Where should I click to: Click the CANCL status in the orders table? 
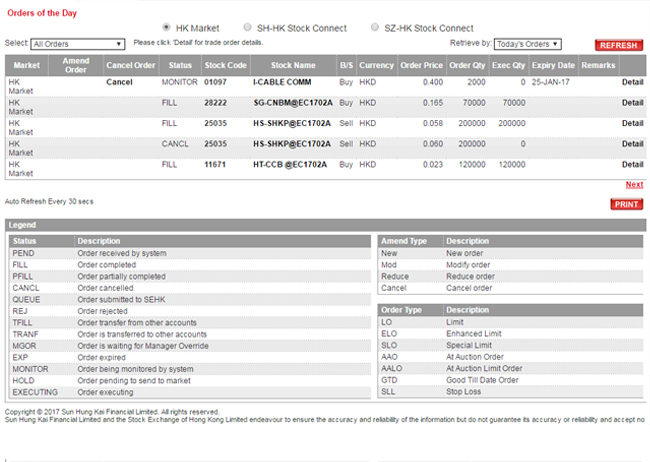click(x=175, y=144)
